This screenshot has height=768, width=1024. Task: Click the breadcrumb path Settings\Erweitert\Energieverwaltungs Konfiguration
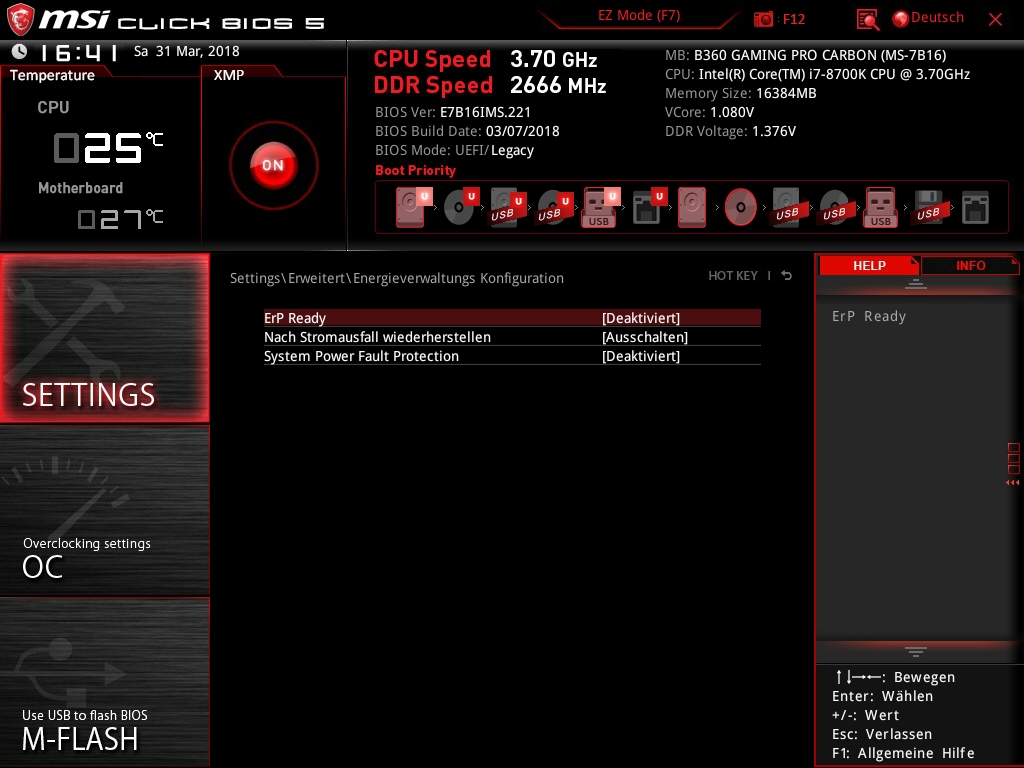pos(396,278)
